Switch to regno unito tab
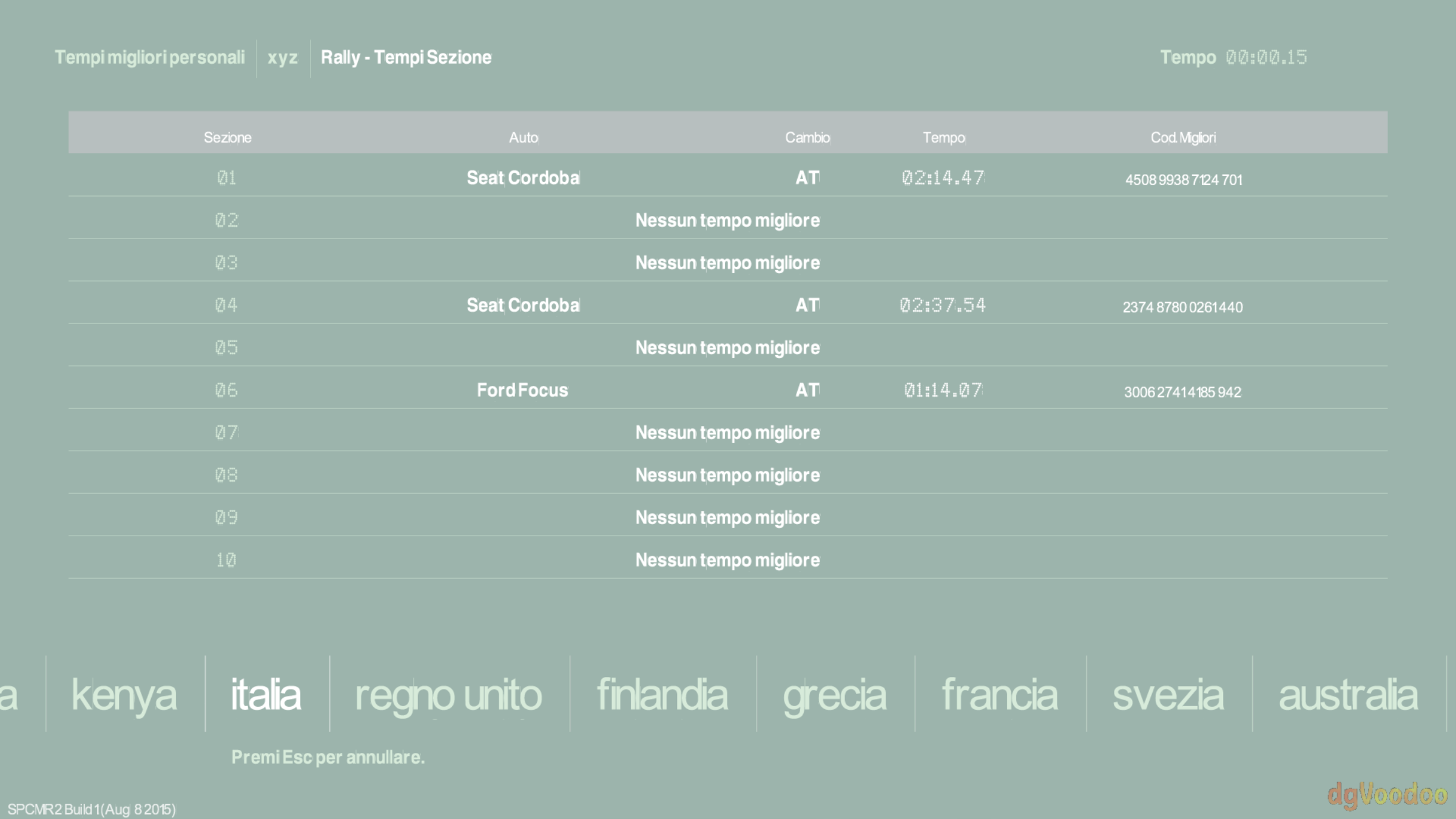Image resolution: width=1456 pixels, height=819 pixels. coord(448,695)
